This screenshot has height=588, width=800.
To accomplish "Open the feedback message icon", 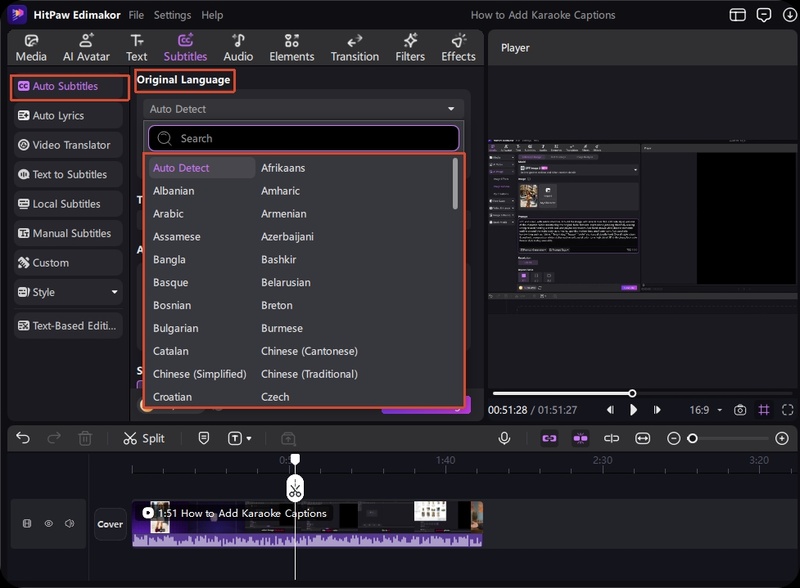I will click(x=763, y=15).
